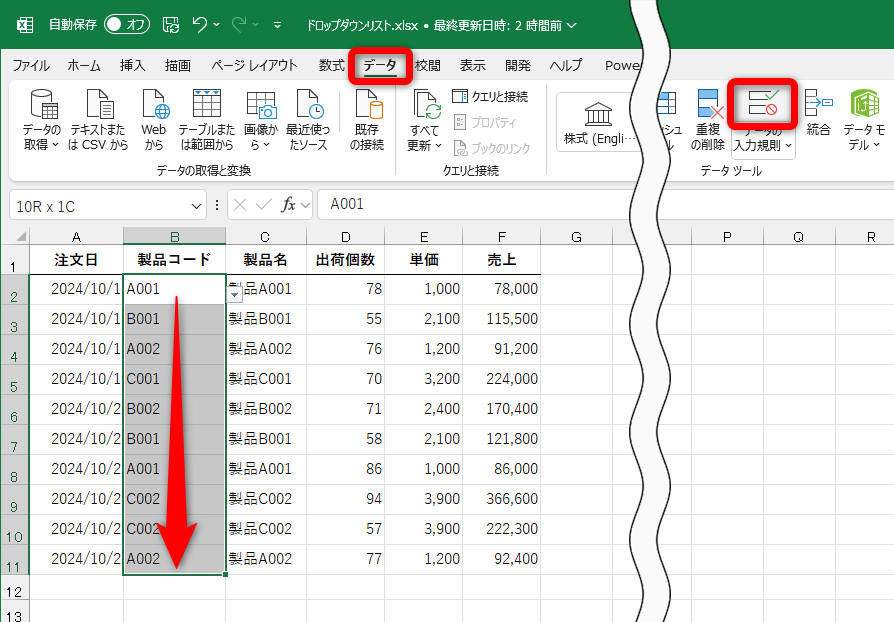The width and height of the screenshot is (894, 622).
Task: Switch to the ページ レイアウト tab
Action: point(254,66)
